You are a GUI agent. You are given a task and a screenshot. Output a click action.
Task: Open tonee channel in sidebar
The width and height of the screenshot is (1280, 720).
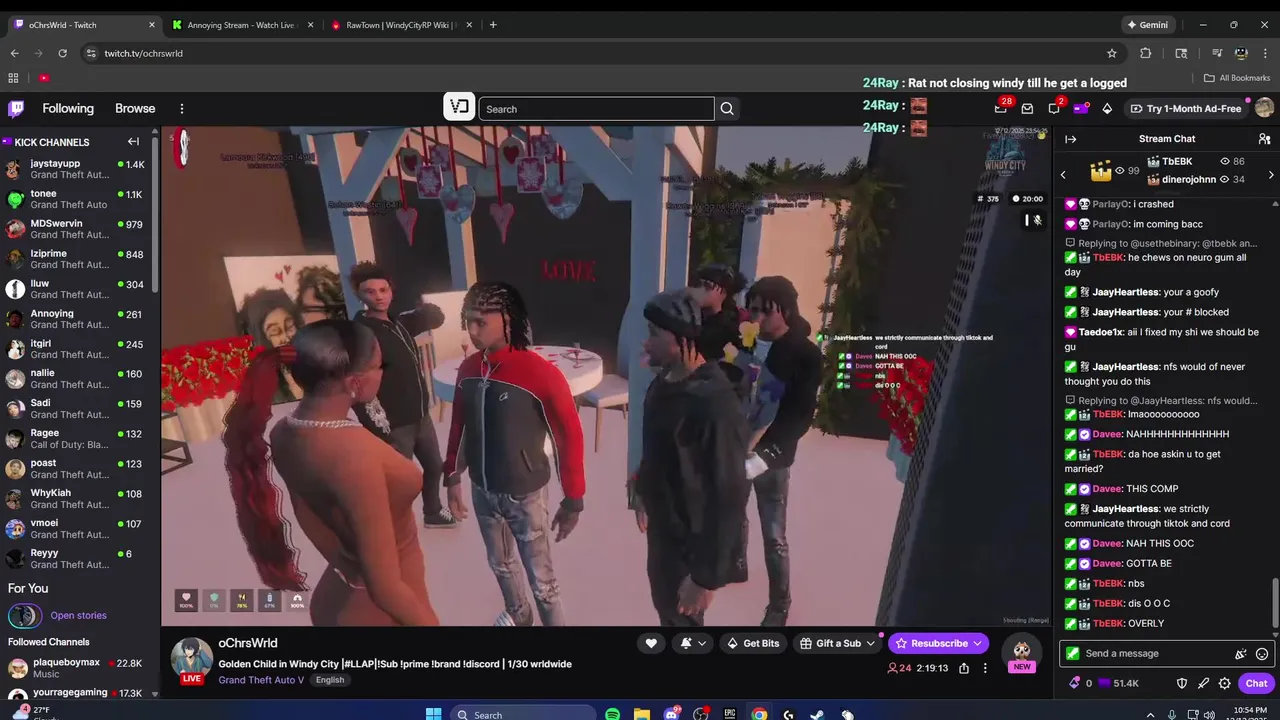[76, 199]
